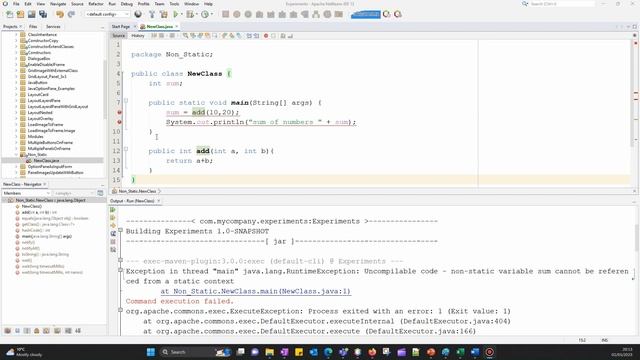
Task: Click the Non_Static.NewClass breadcrumb
Action: [x=137, y=191]
